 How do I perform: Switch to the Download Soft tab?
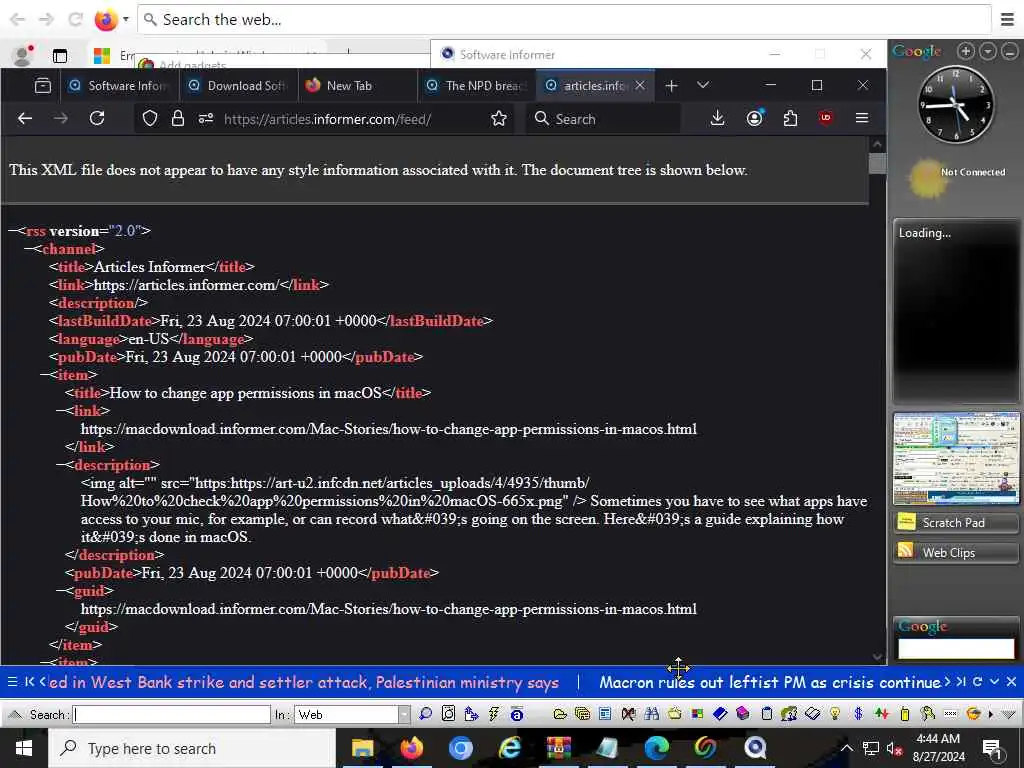click(x=238, y=86)
